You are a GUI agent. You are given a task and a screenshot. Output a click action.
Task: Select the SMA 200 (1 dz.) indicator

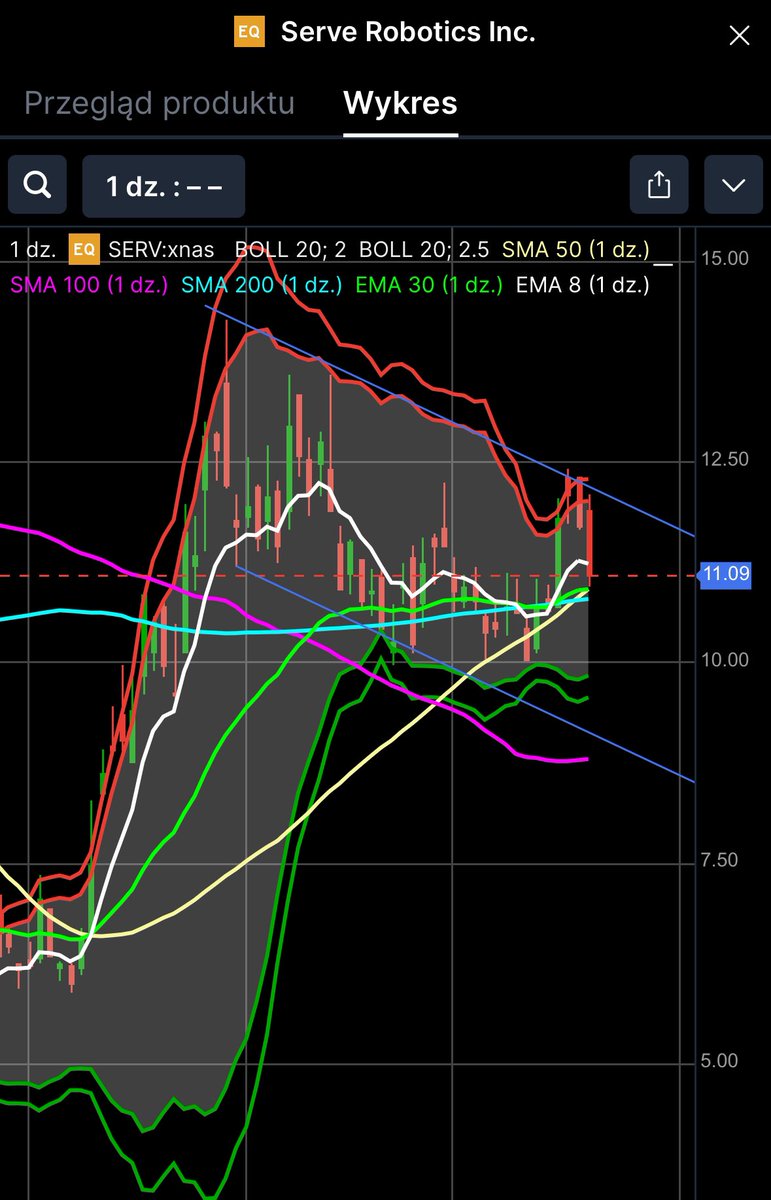click(262, 285)
